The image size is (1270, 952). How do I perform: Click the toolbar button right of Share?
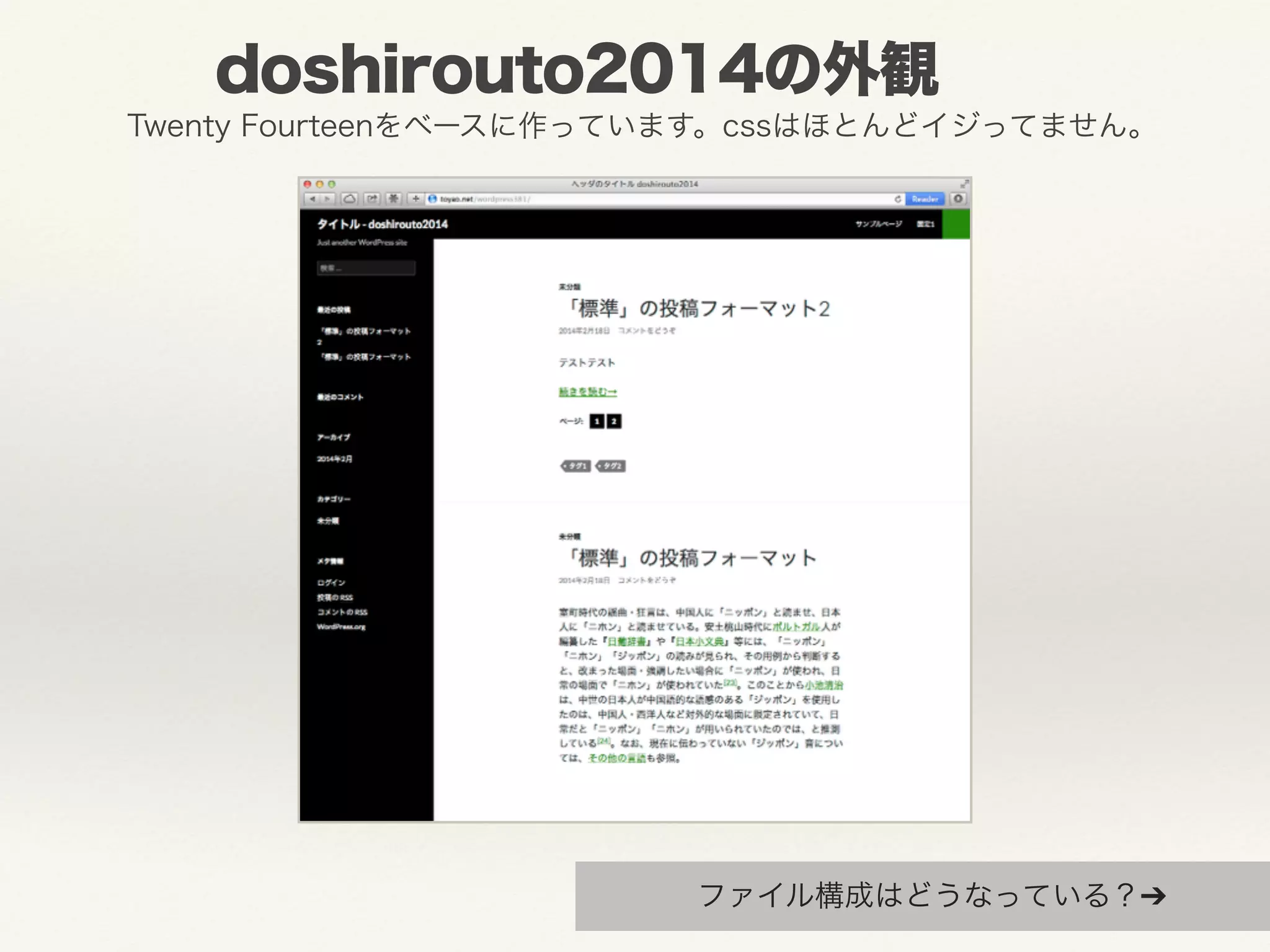pyautogui.click(x=394, y=199)
